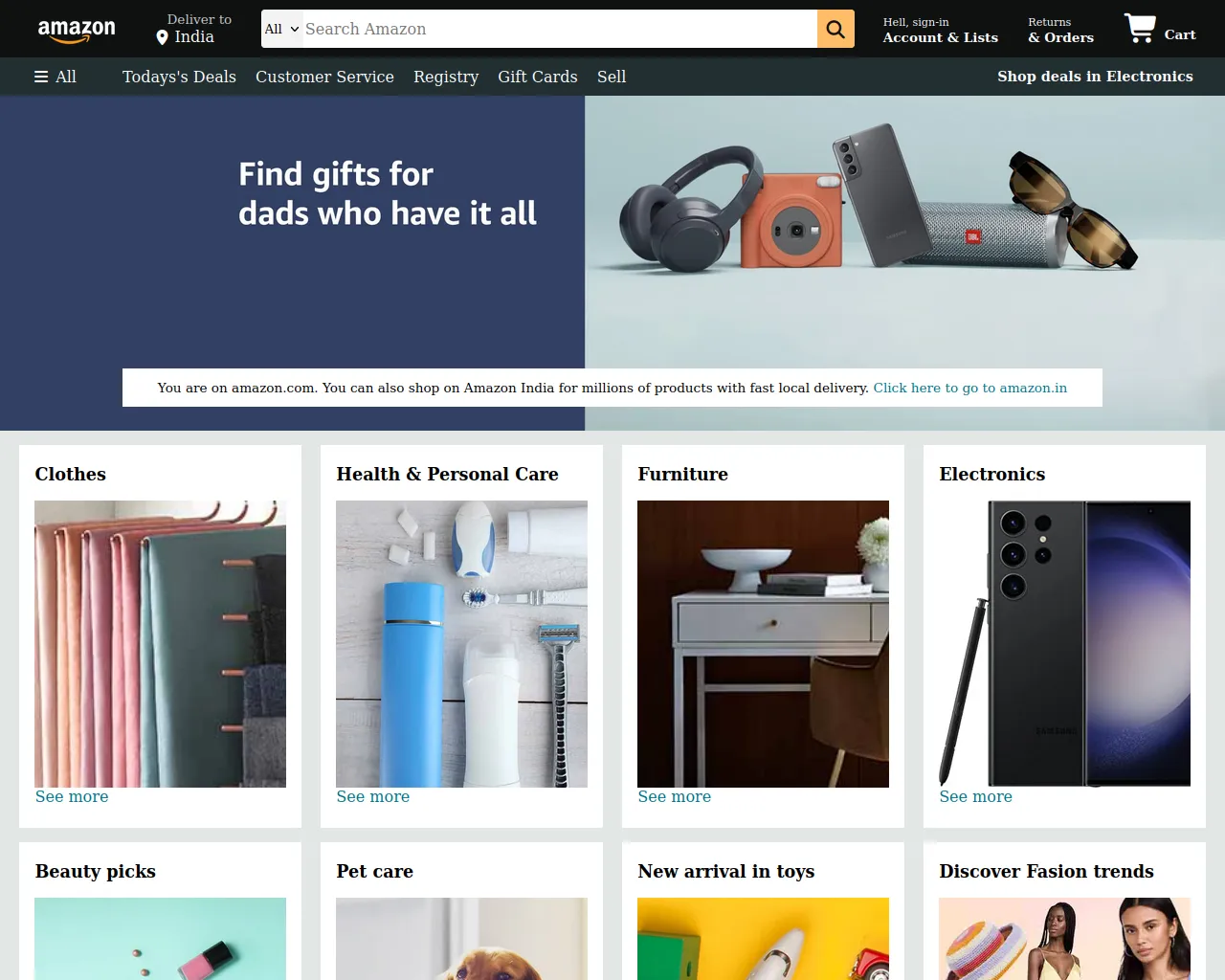Click the Amazon logo
The width and height of the screenshot is (1225, 980).
coord(77,30)
